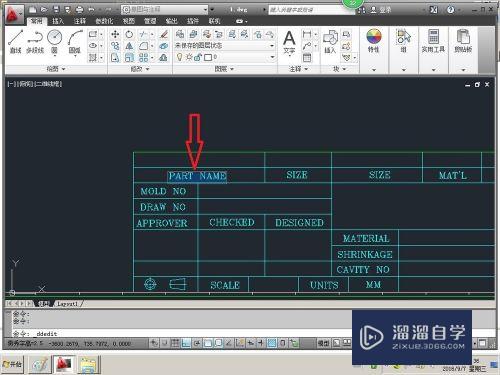Click the Leader tool icon

point(307,46)
